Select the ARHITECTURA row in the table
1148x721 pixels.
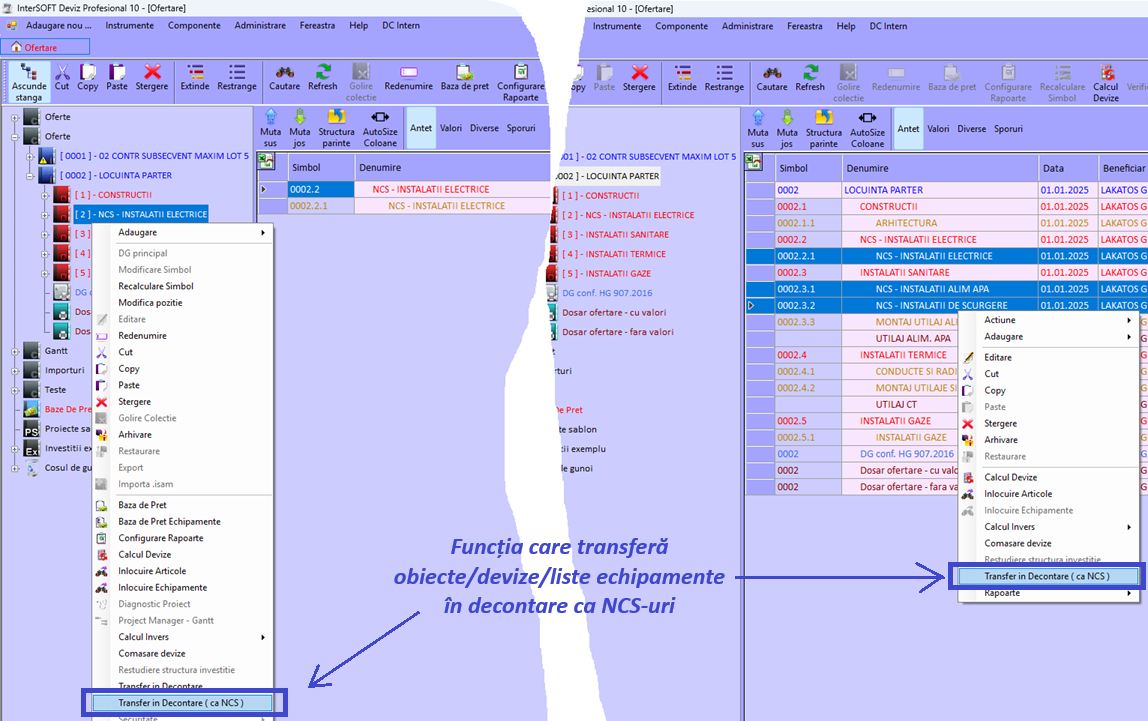pos(906,223)
